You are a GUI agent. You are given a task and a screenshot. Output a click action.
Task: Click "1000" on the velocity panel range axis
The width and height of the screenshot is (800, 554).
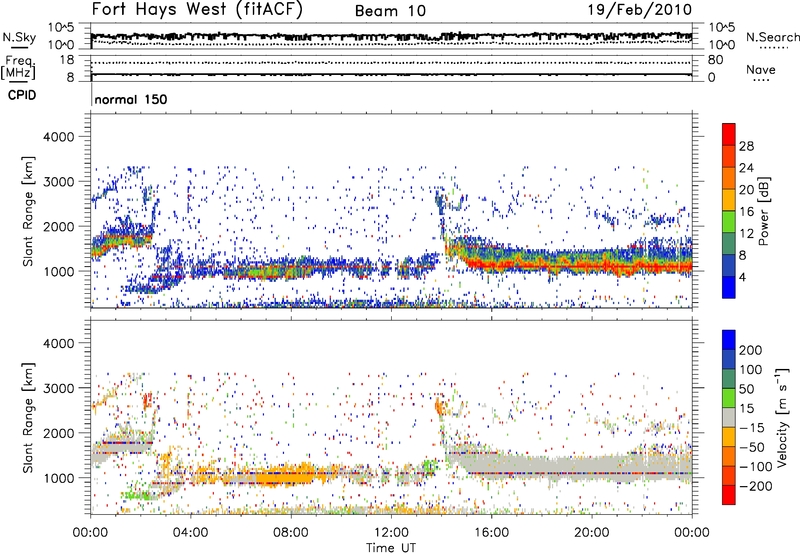[x=59, y=478]
